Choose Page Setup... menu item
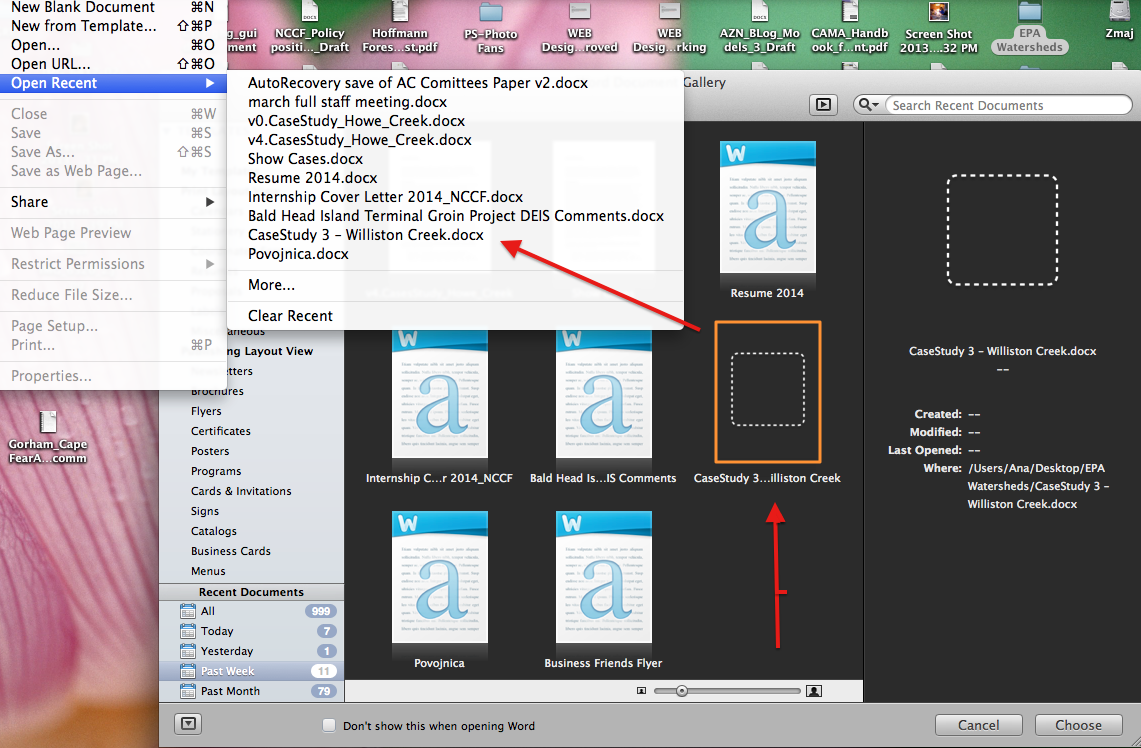This screenshot has width=1141, height=748. coord(114,326)
